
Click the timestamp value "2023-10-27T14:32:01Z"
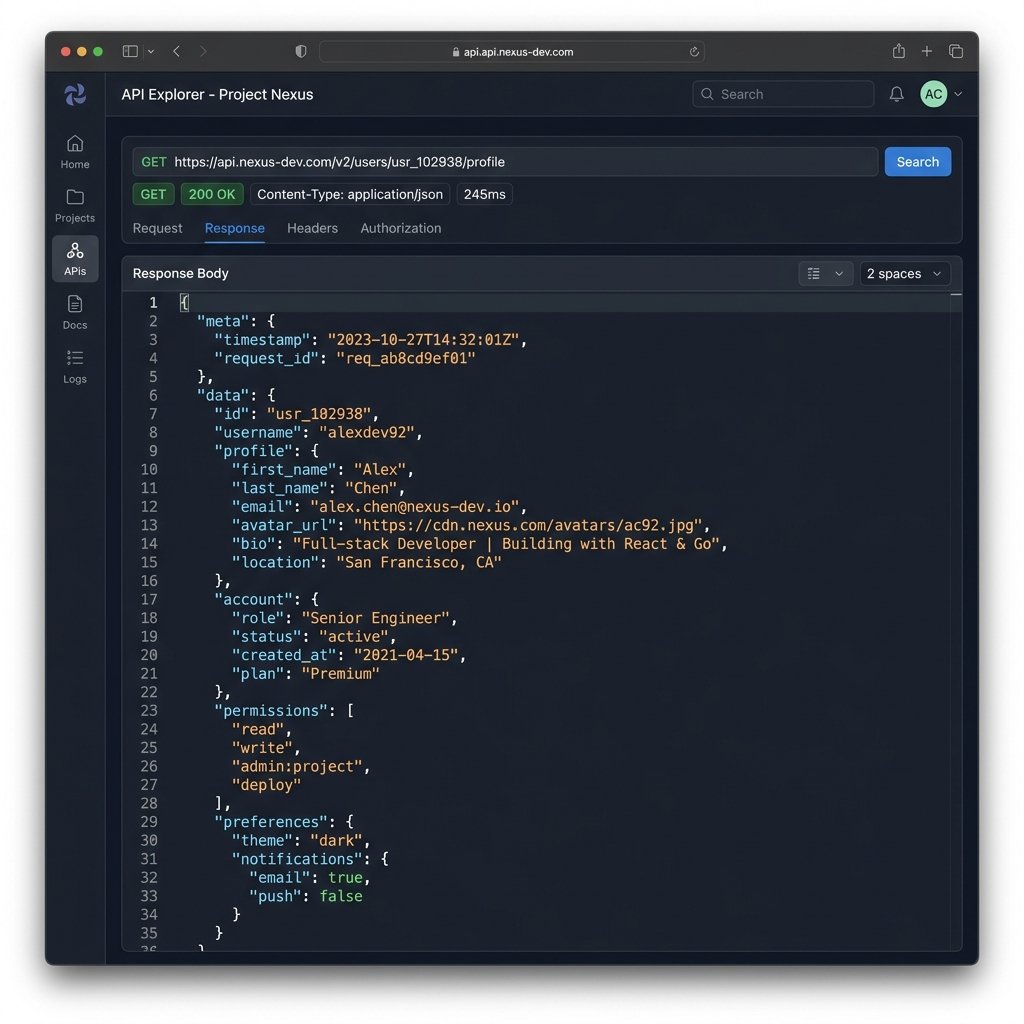pos(423,340)
